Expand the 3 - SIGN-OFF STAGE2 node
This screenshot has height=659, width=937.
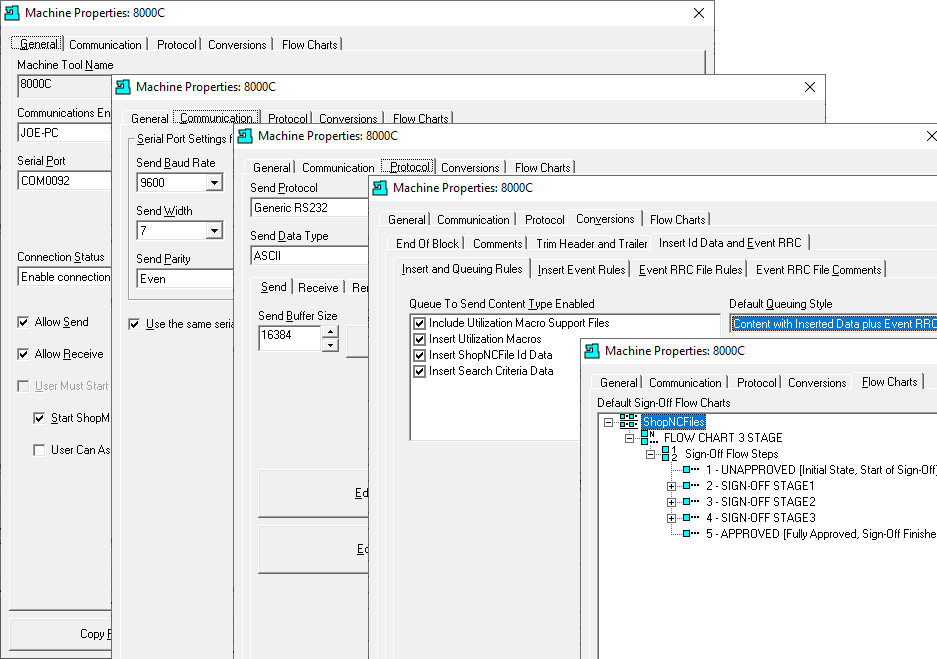tap(671, 502)
